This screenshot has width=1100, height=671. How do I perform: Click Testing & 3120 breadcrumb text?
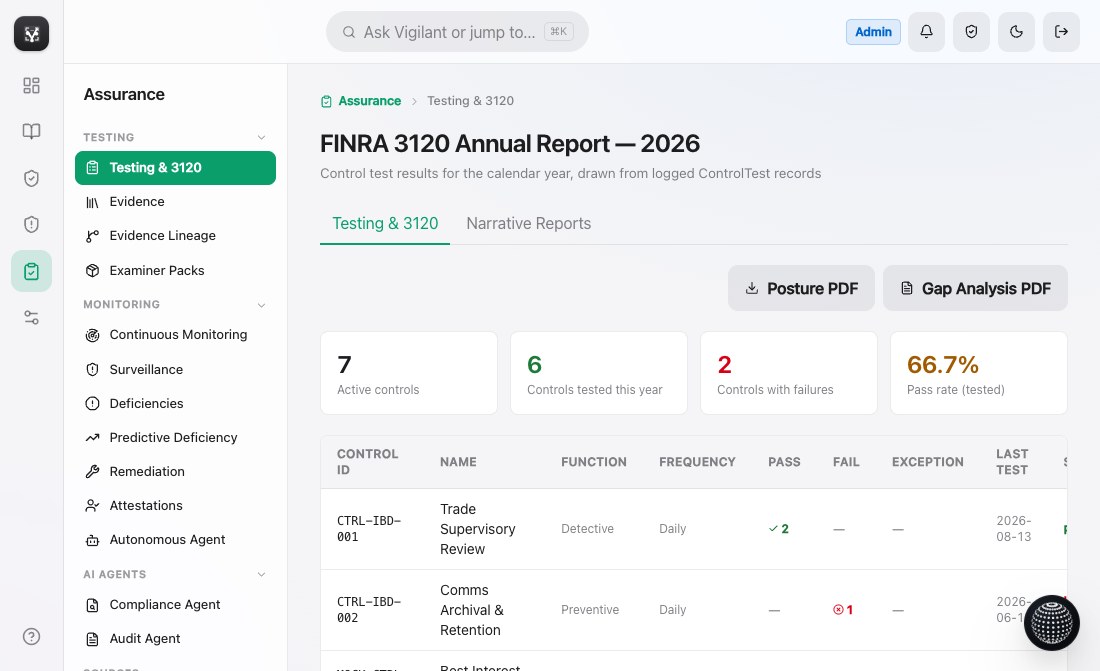[470, 101]
